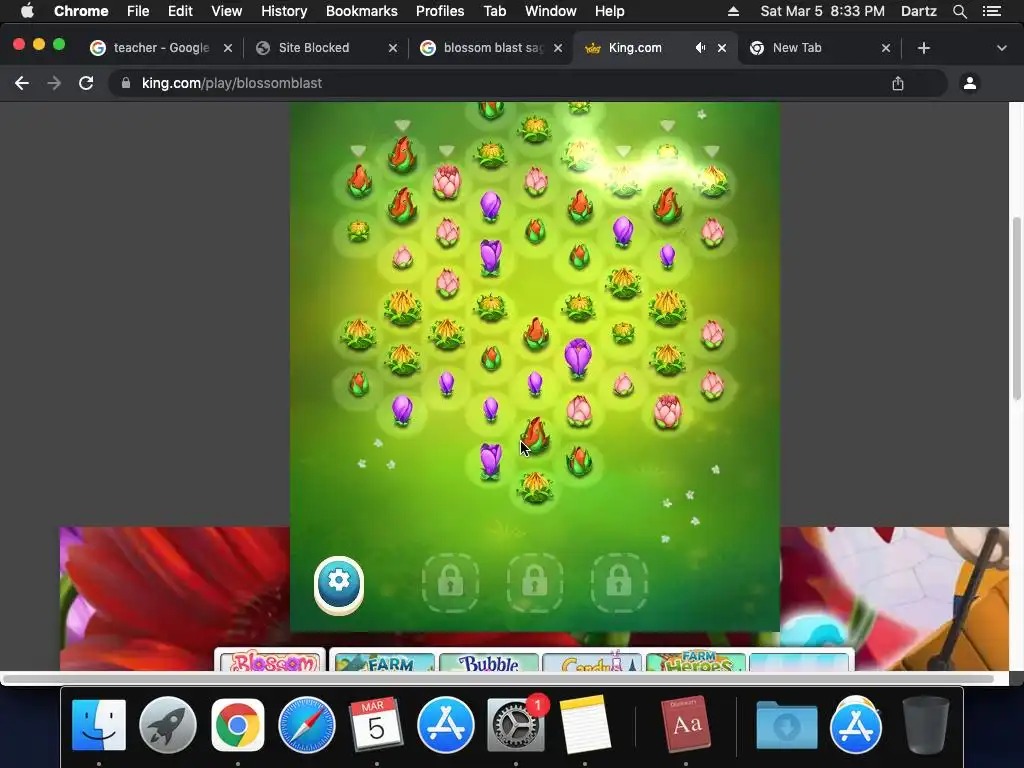
Task: Open Dictionary from the Dock
Action: click(685, 725)
